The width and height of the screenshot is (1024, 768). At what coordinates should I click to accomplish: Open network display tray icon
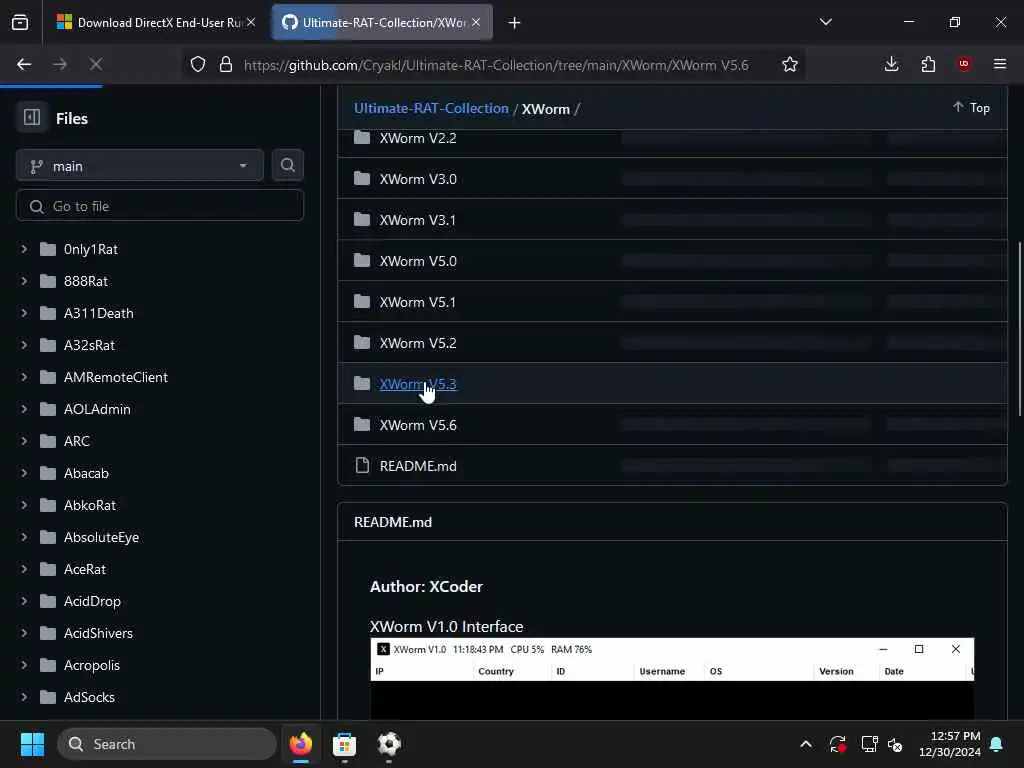click(x=869, y=744)
